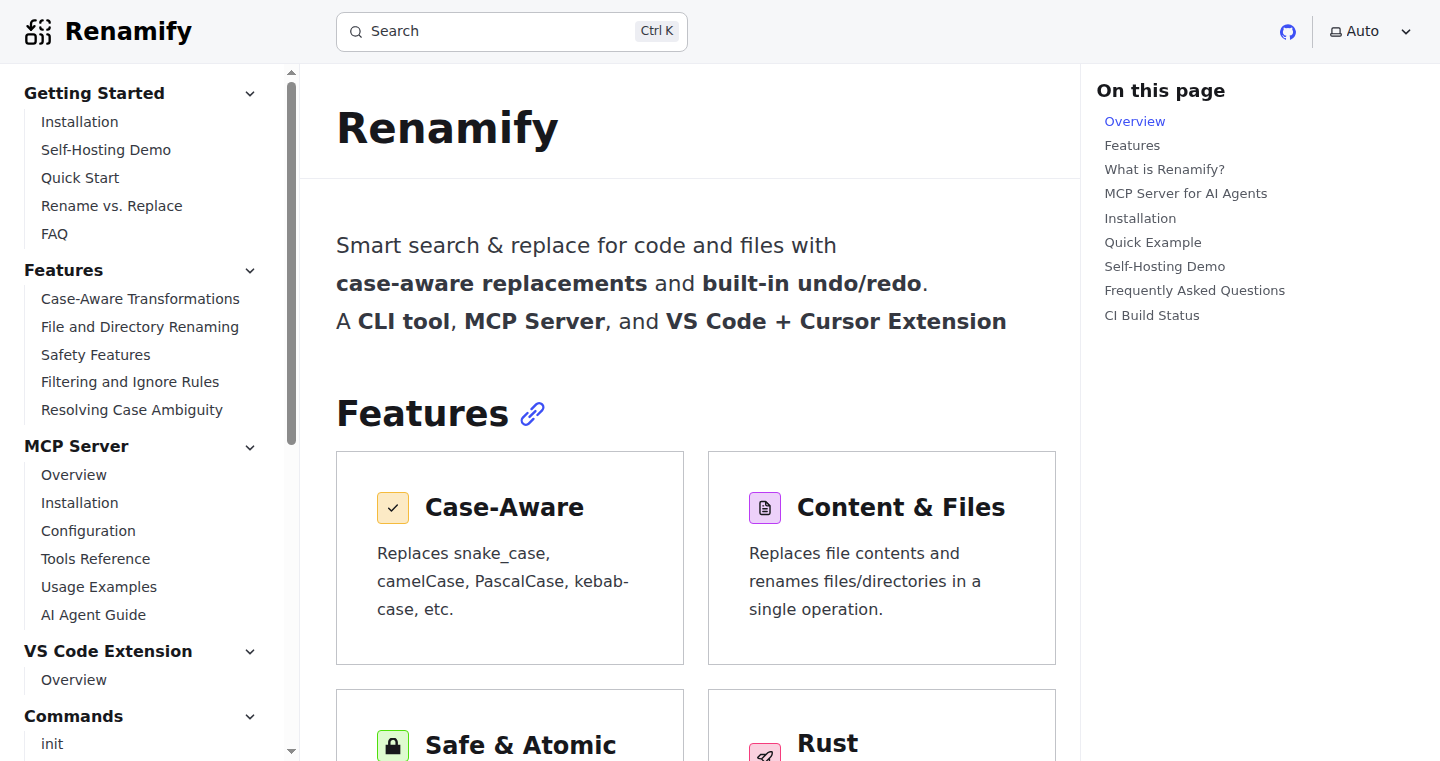Open Filtering and Ignore Rules page
Image resolution: width=1440 pixels, height=761 pixels.
(130, 382)
